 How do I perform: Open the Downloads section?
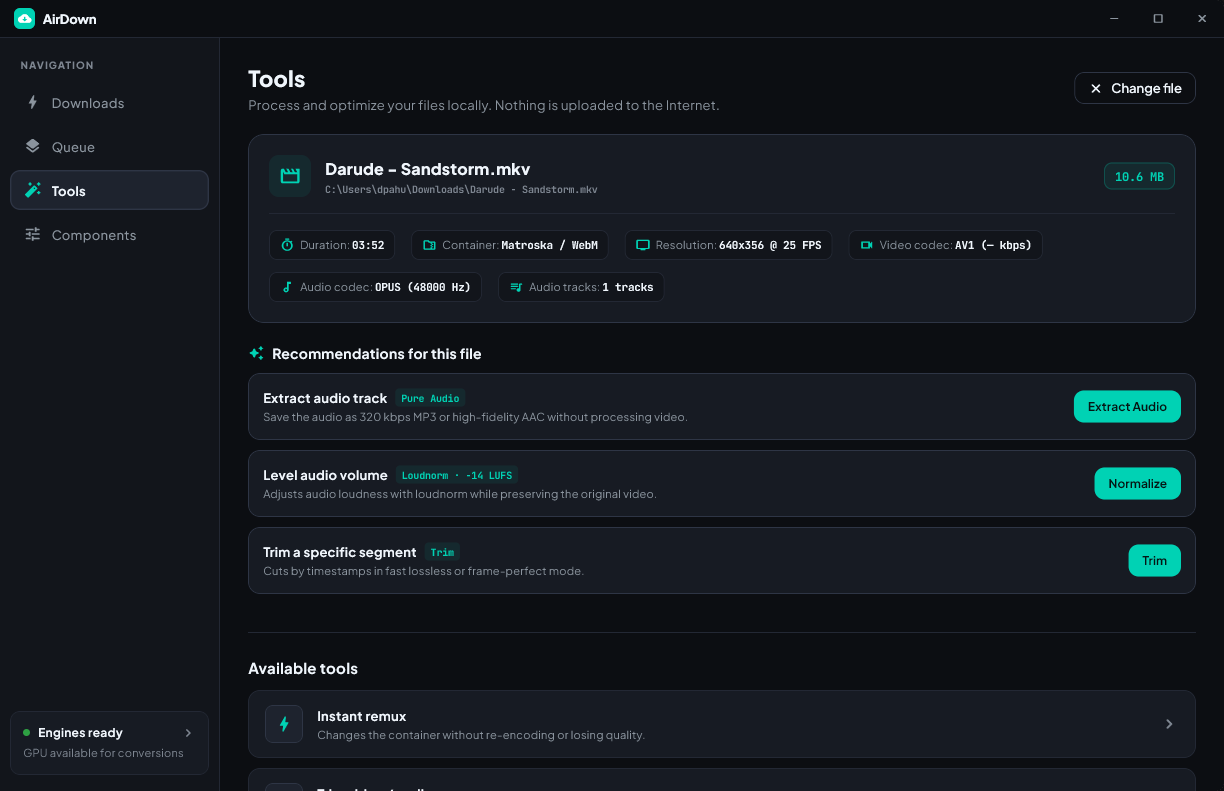tap(109, 103)
